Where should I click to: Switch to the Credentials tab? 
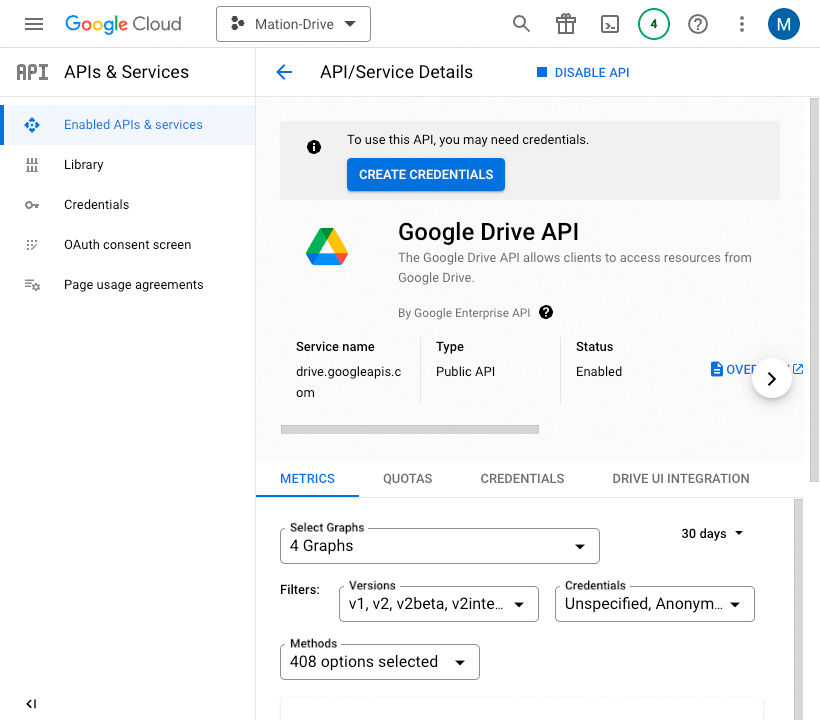click(x=522, y=478)
